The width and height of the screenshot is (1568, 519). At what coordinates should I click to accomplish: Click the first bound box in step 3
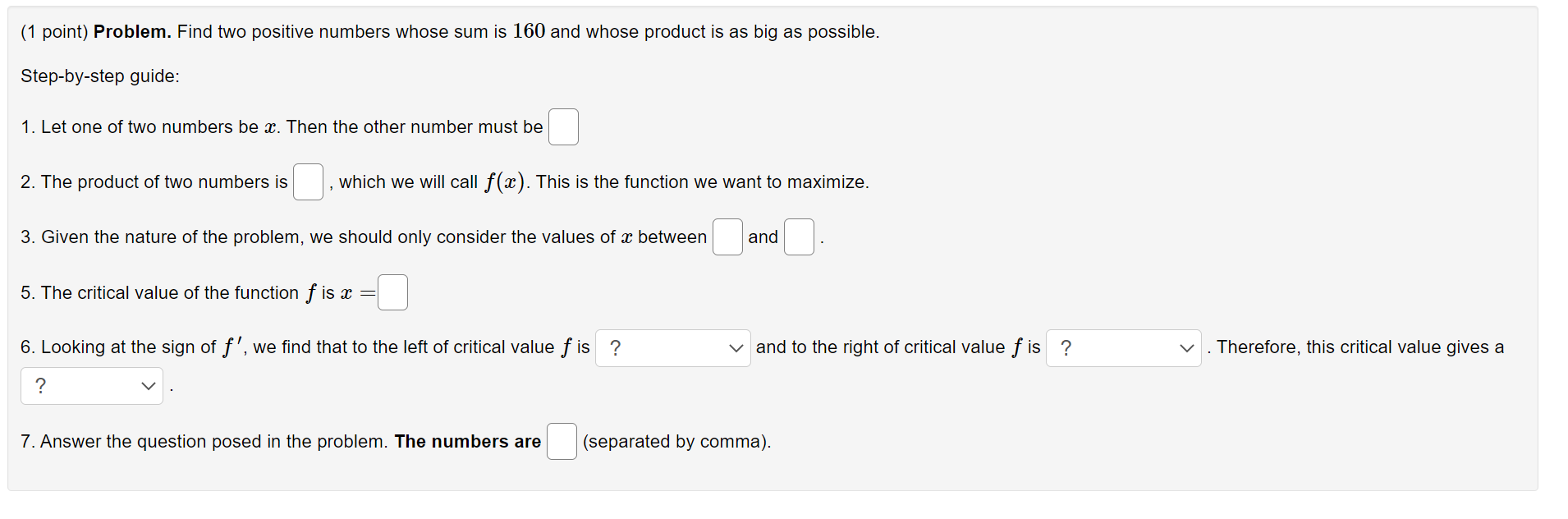coord(727,237)
